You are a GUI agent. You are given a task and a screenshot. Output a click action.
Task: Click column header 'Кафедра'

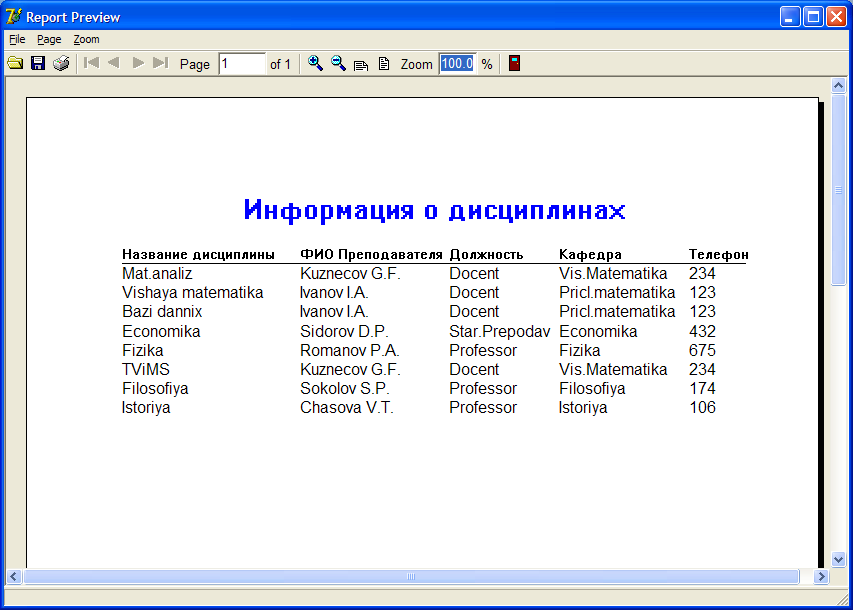[x=590, y=255]
